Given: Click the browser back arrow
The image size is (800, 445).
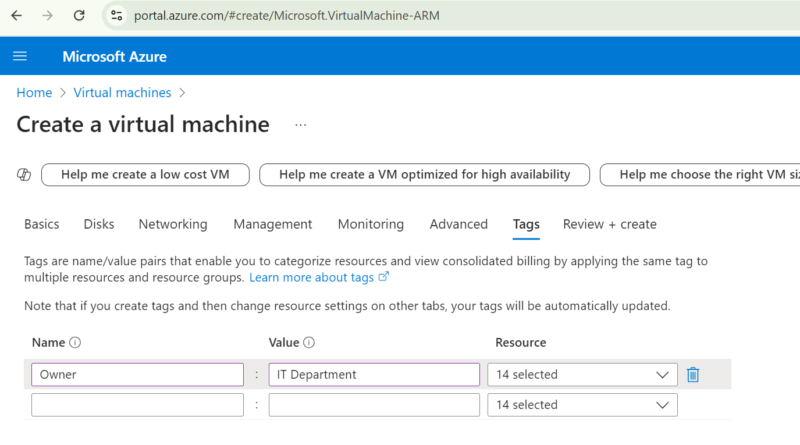Looking at the screenshot, I should [x=17, y=16].
